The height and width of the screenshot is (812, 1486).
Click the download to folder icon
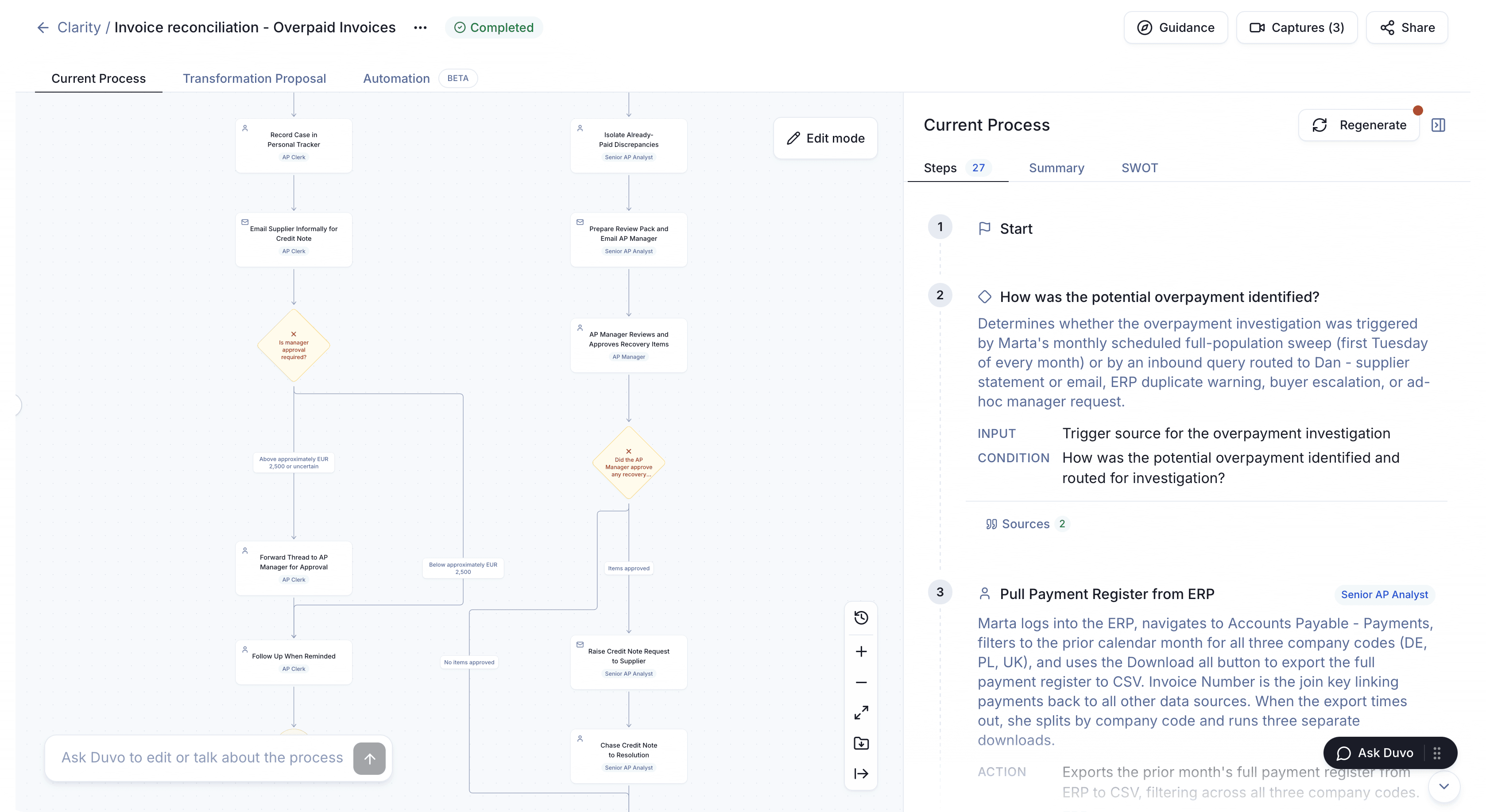click(861, 744)
